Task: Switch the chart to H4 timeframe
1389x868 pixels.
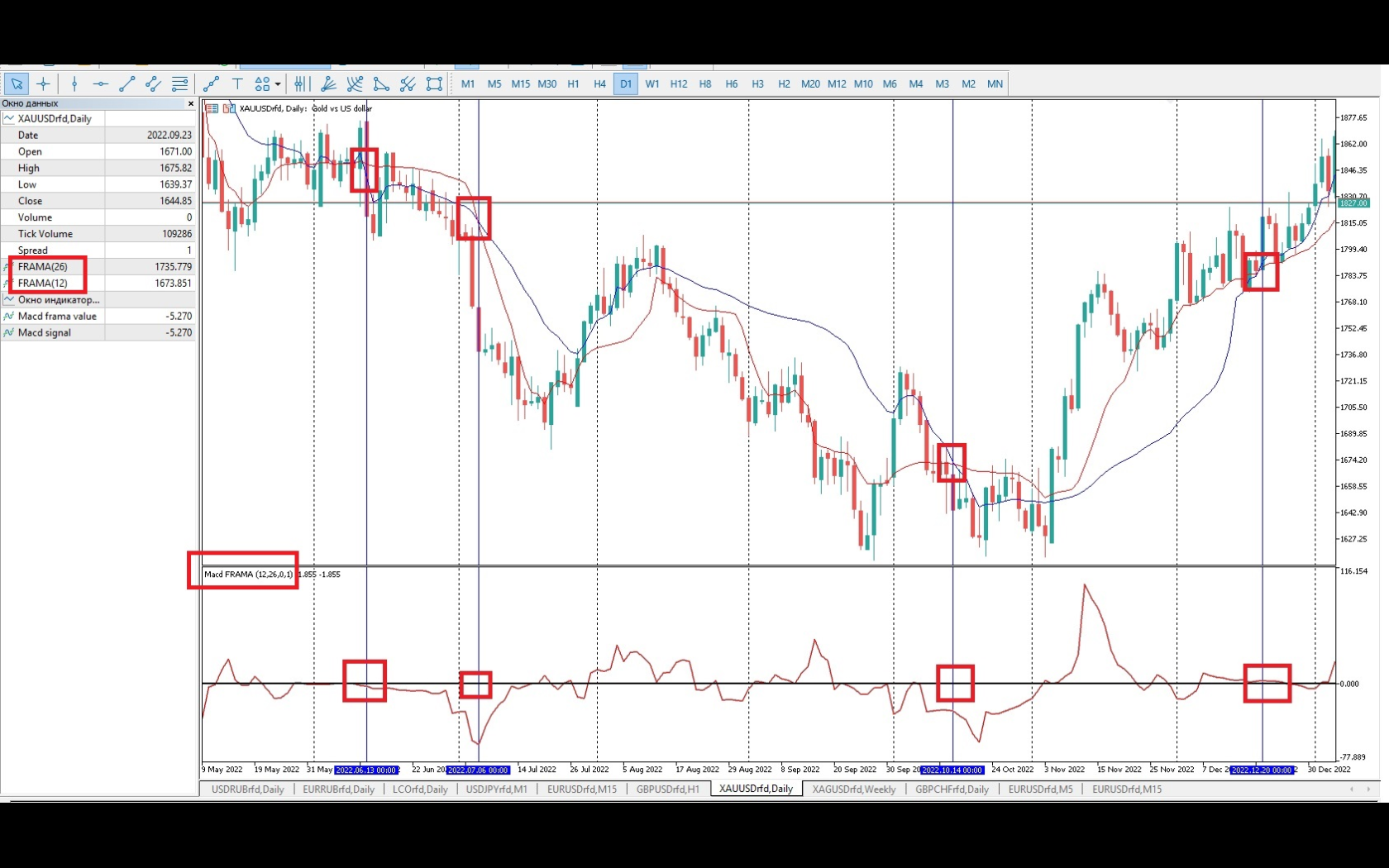Action: point(599,83)
